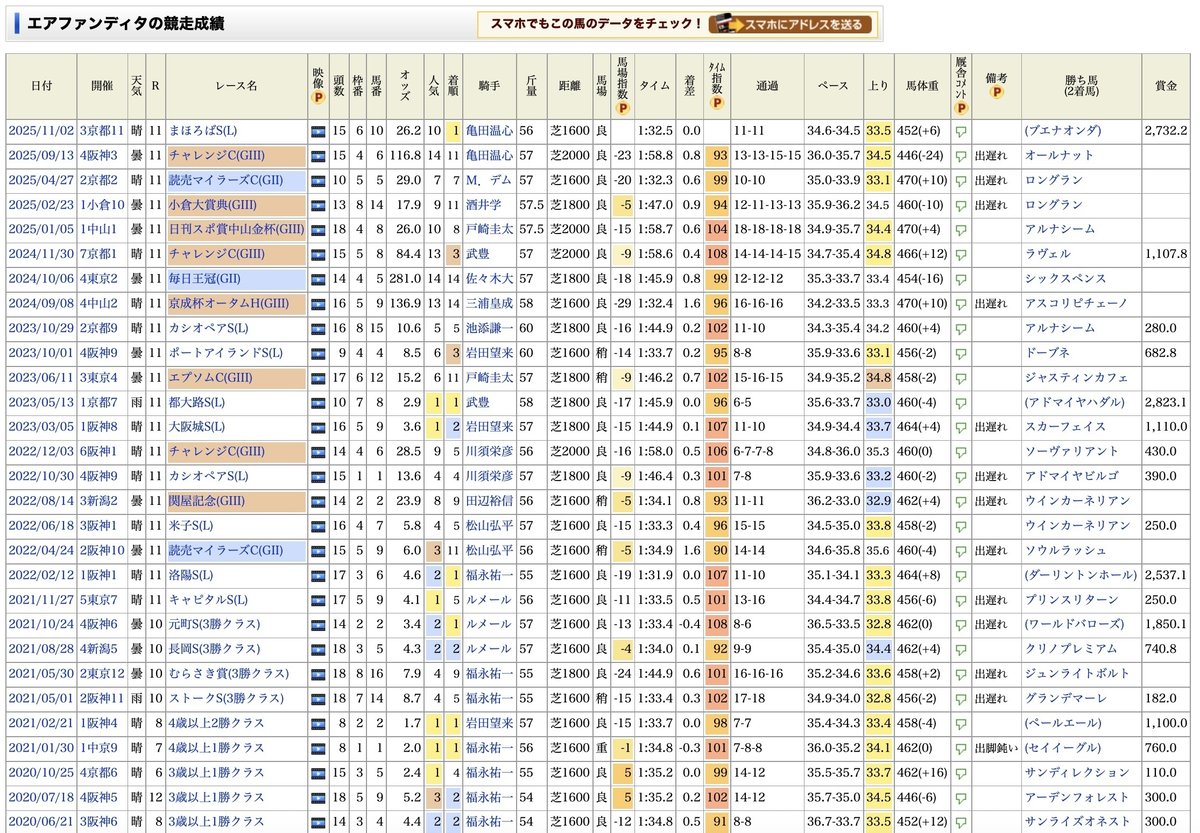Image resolution: width=1200 pixels, height=833 pixels.
Task: Open venue link 4中山2
Action: click(99, 303)
